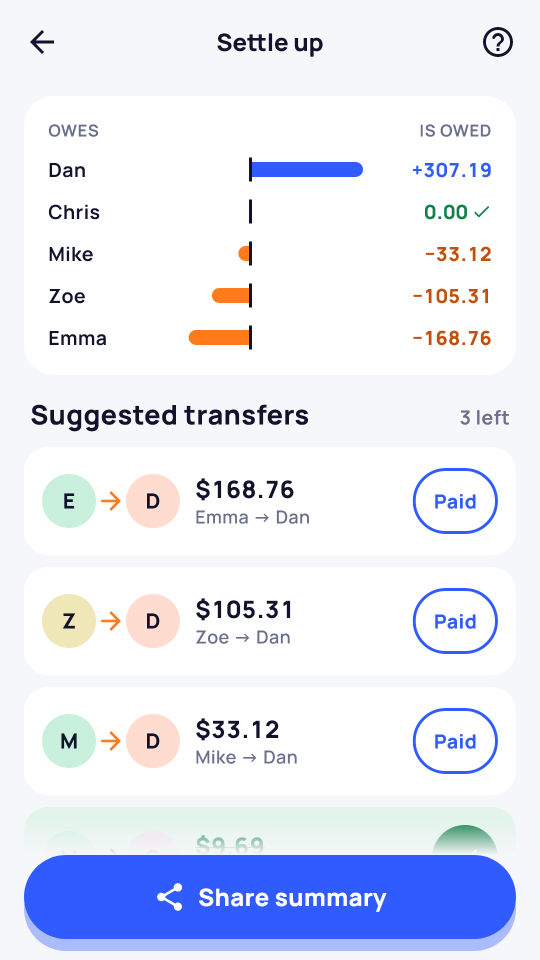Select Mike's green M avatar
Screen dimensions: 540x960
69,741
